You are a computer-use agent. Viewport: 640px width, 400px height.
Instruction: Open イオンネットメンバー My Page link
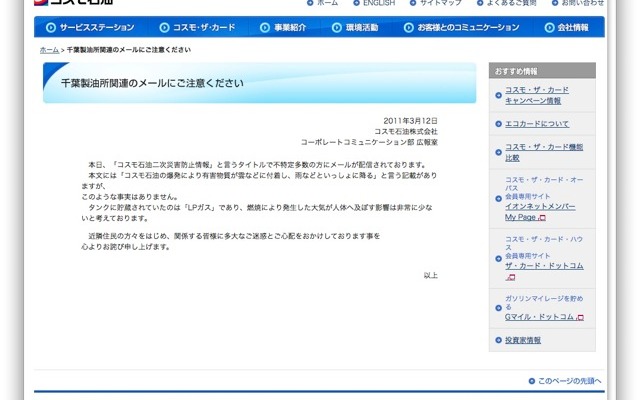point(540,212)
